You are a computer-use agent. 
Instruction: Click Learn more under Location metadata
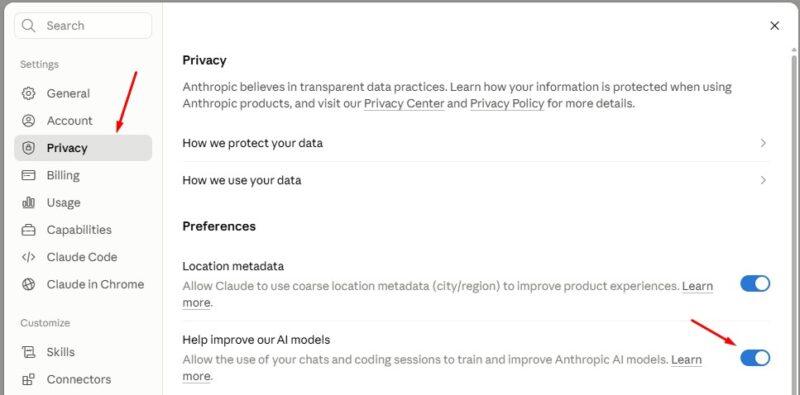tap(447, 294)
